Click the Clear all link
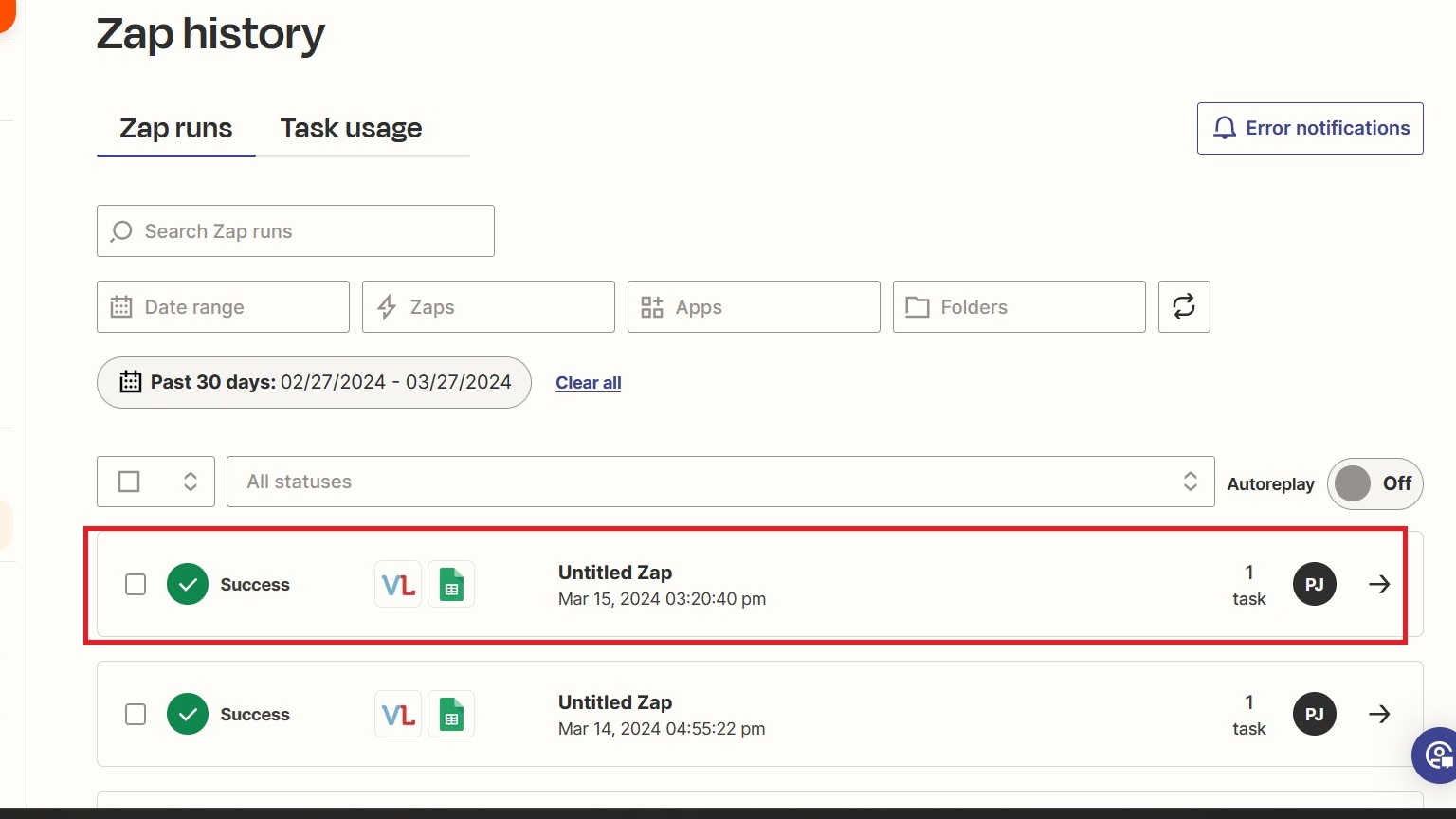Screen dimensions: 1456x819 pos(588,382)
